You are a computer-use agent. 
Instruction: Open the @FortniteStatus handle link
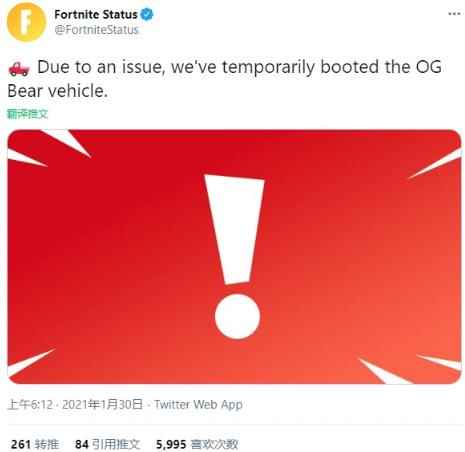pos(96,30)
